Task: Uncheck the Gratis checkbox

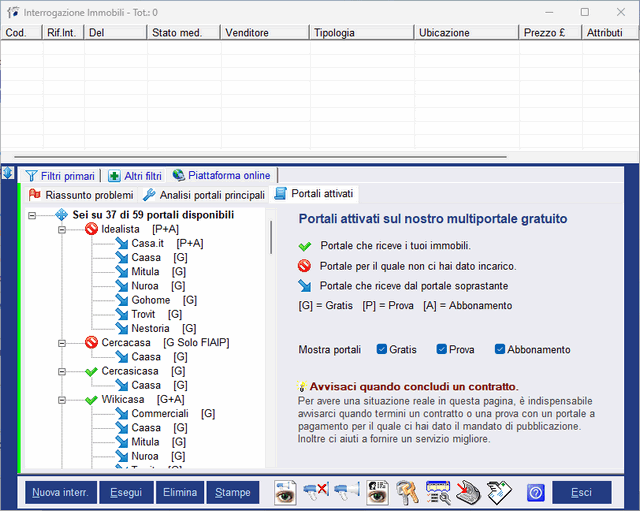Action: pyautogui.click(x=382, y=349)
